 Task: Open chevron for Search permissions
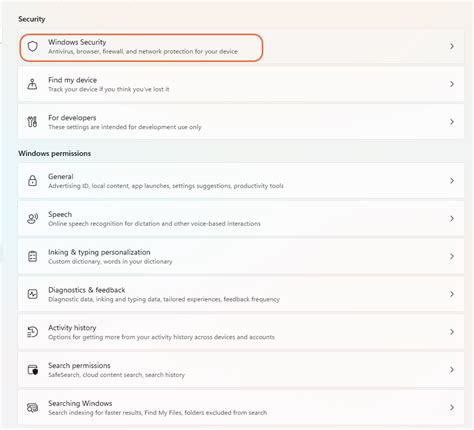(x=452, y=370)
